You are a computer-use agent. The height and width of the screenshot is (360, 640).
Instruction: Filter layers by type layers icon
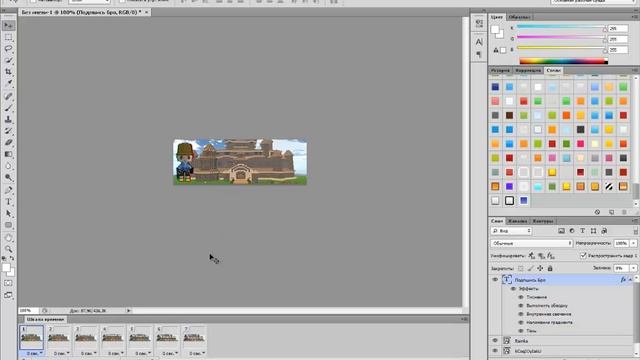pos(582,231)
